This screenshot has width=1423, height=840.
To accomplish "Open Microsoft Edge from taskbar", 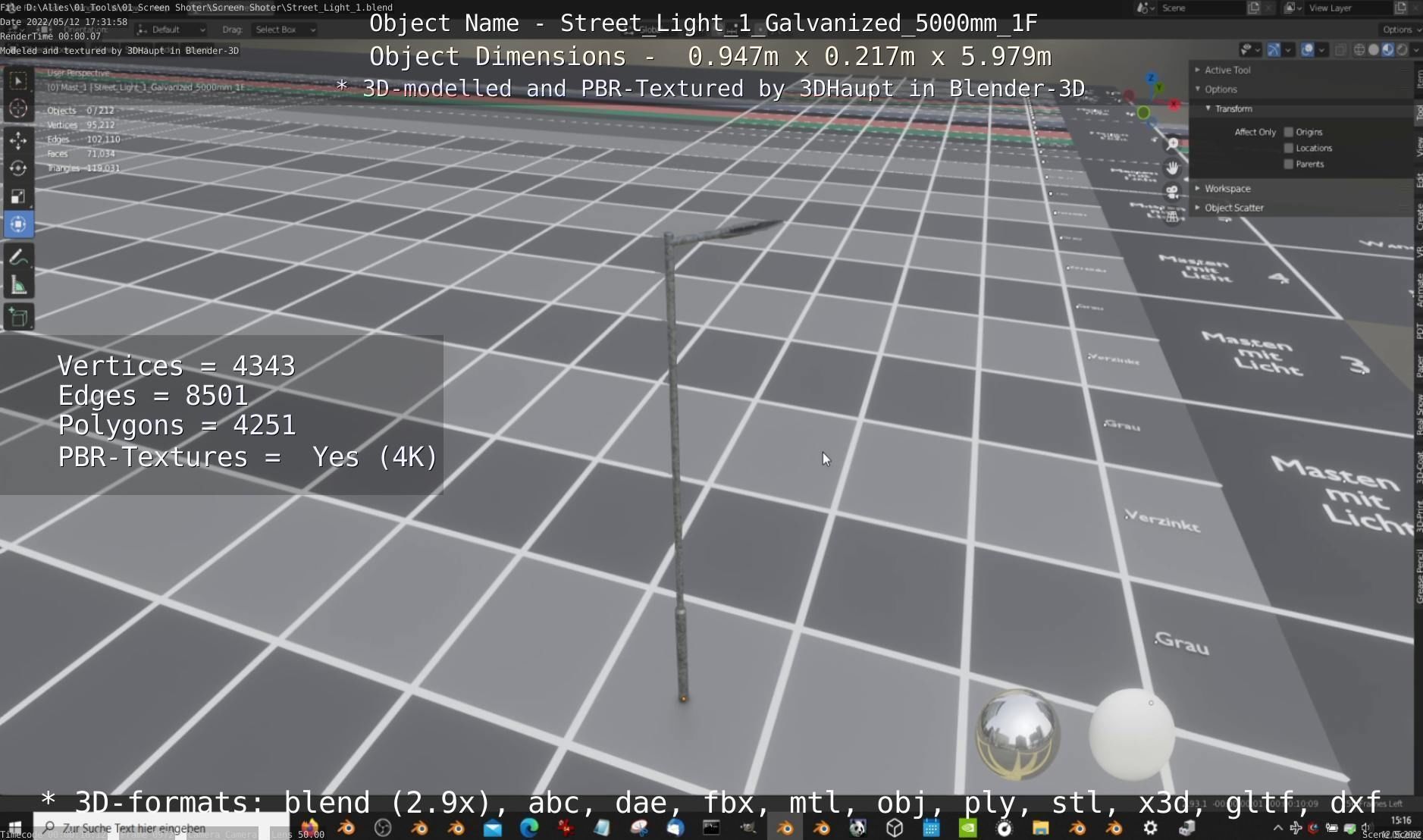I will pos(529,828).
